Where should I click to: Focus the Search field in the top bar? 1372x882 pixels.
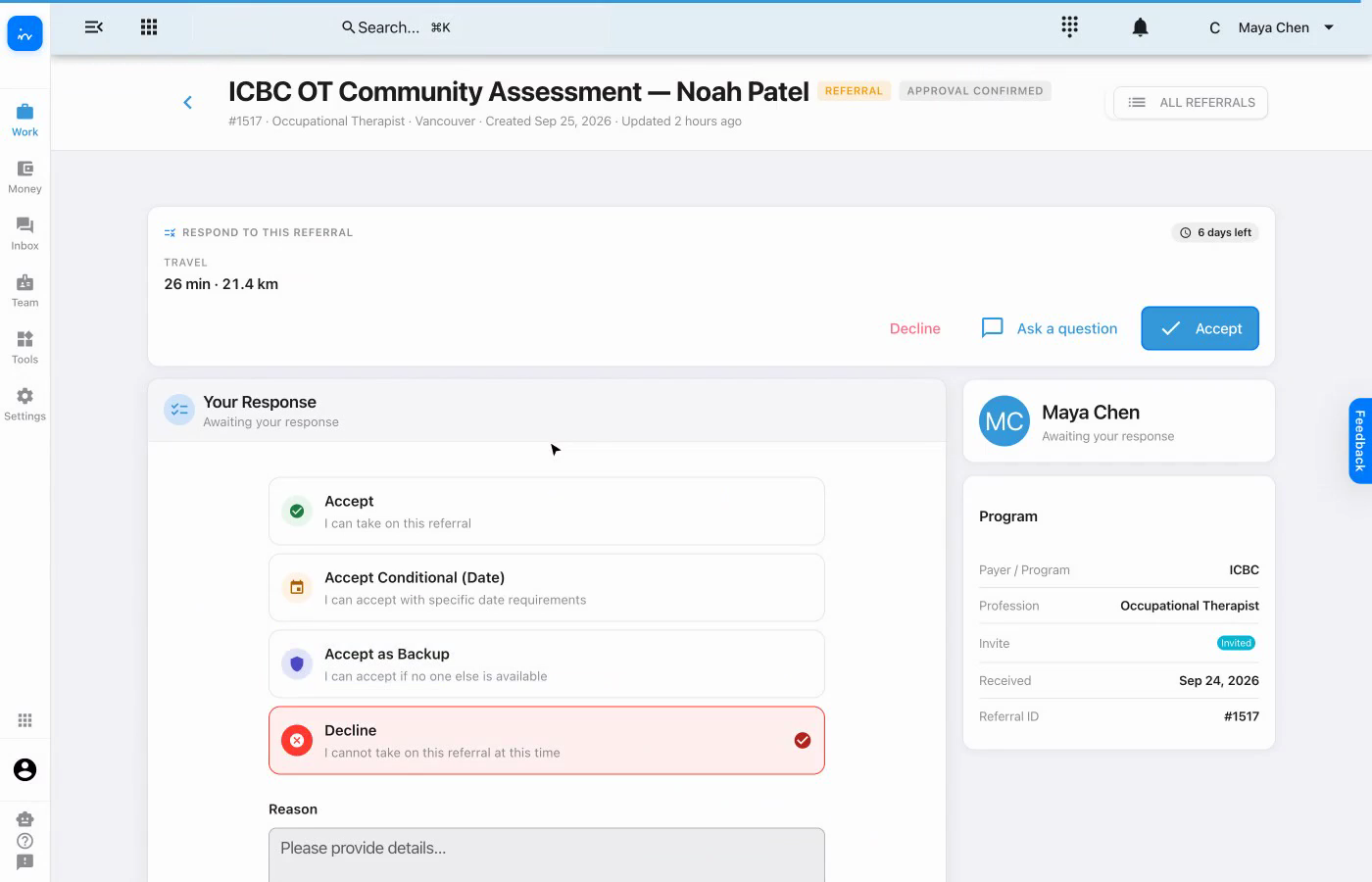tap(396, 27)
